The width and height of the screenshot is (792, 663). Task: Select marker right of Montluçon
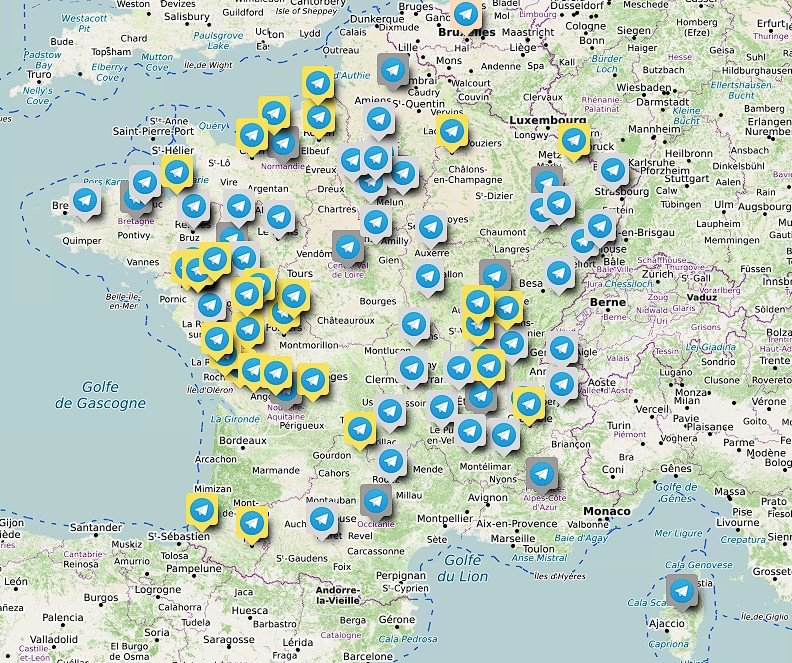[x=414, y=326]
